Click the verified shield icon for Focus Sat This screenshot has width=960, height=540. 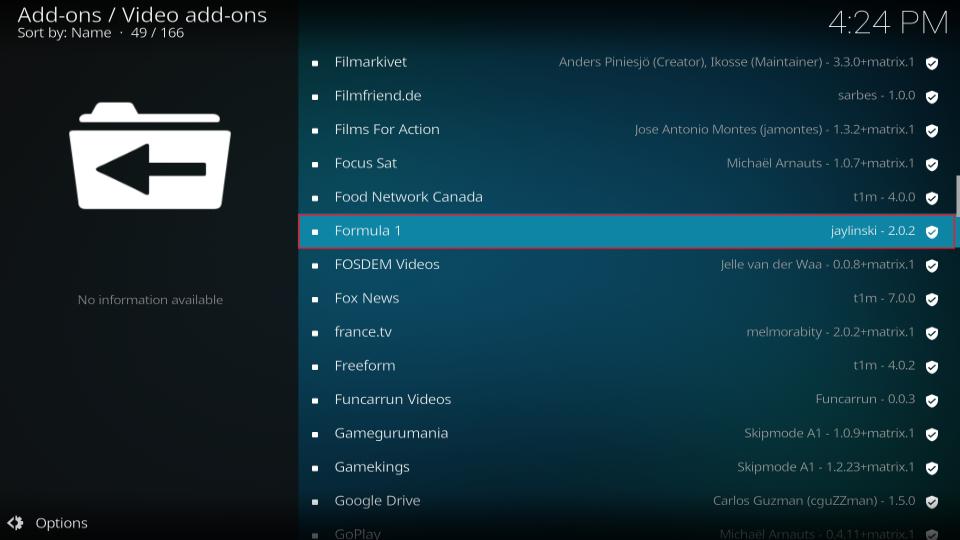(932, 164)
